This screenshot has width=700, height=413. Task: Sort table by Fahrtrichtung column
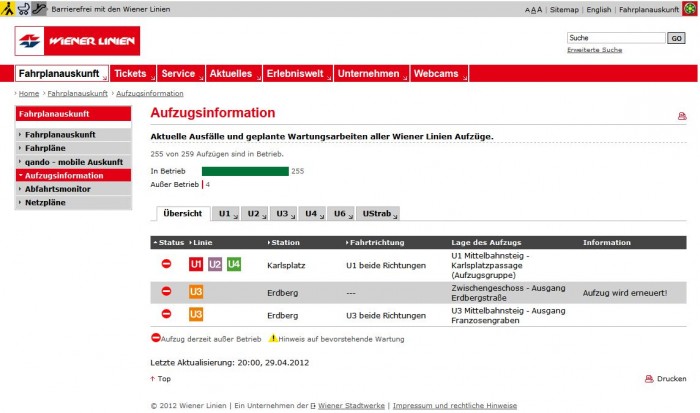(375, 242)
